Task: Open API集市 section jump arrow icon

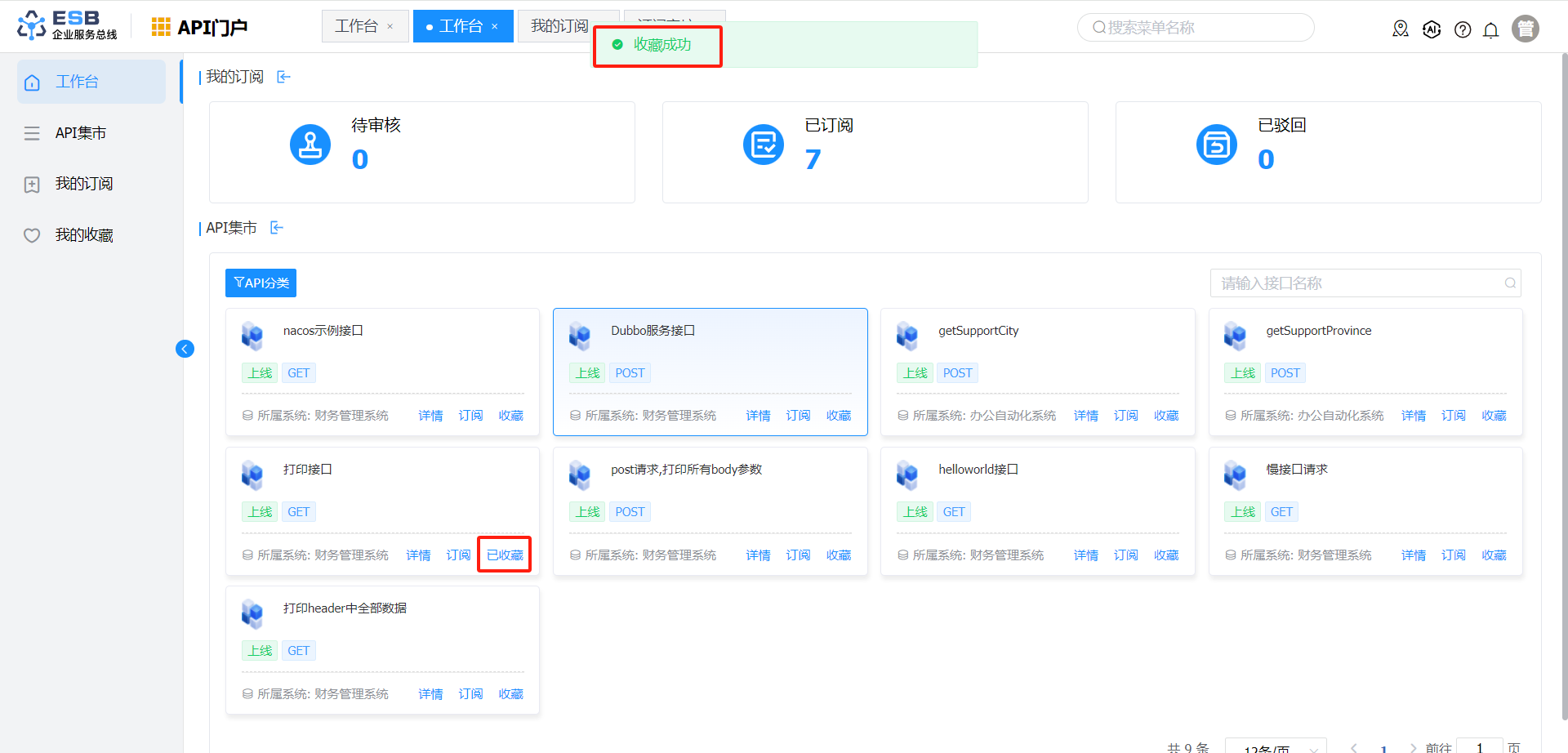Action: [x=277, y=228]
